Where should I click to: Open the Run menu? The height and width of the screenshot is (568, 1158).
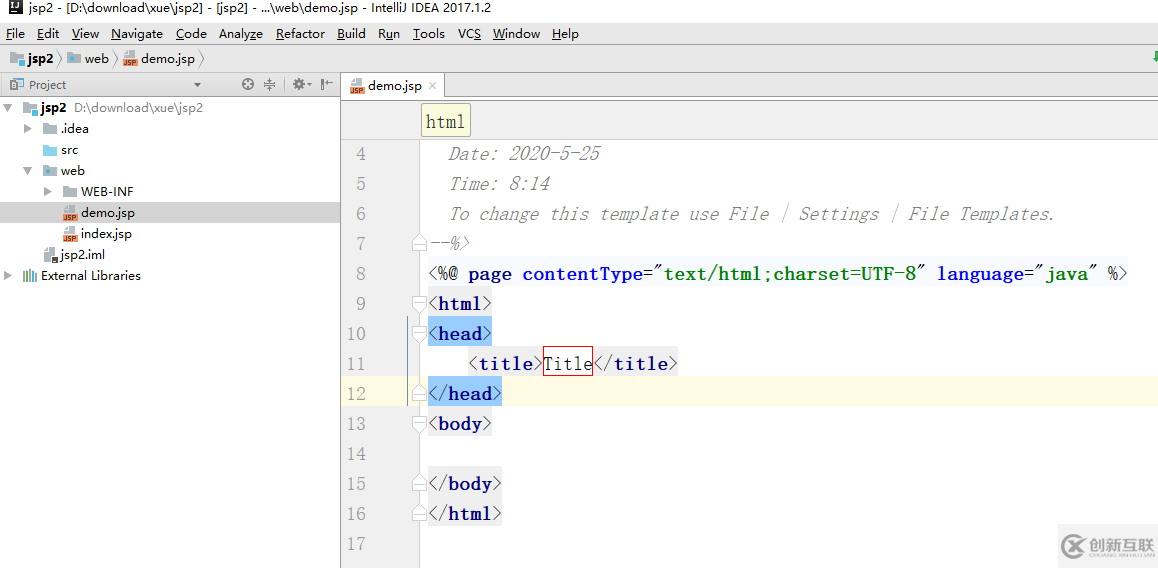[389, 34]
